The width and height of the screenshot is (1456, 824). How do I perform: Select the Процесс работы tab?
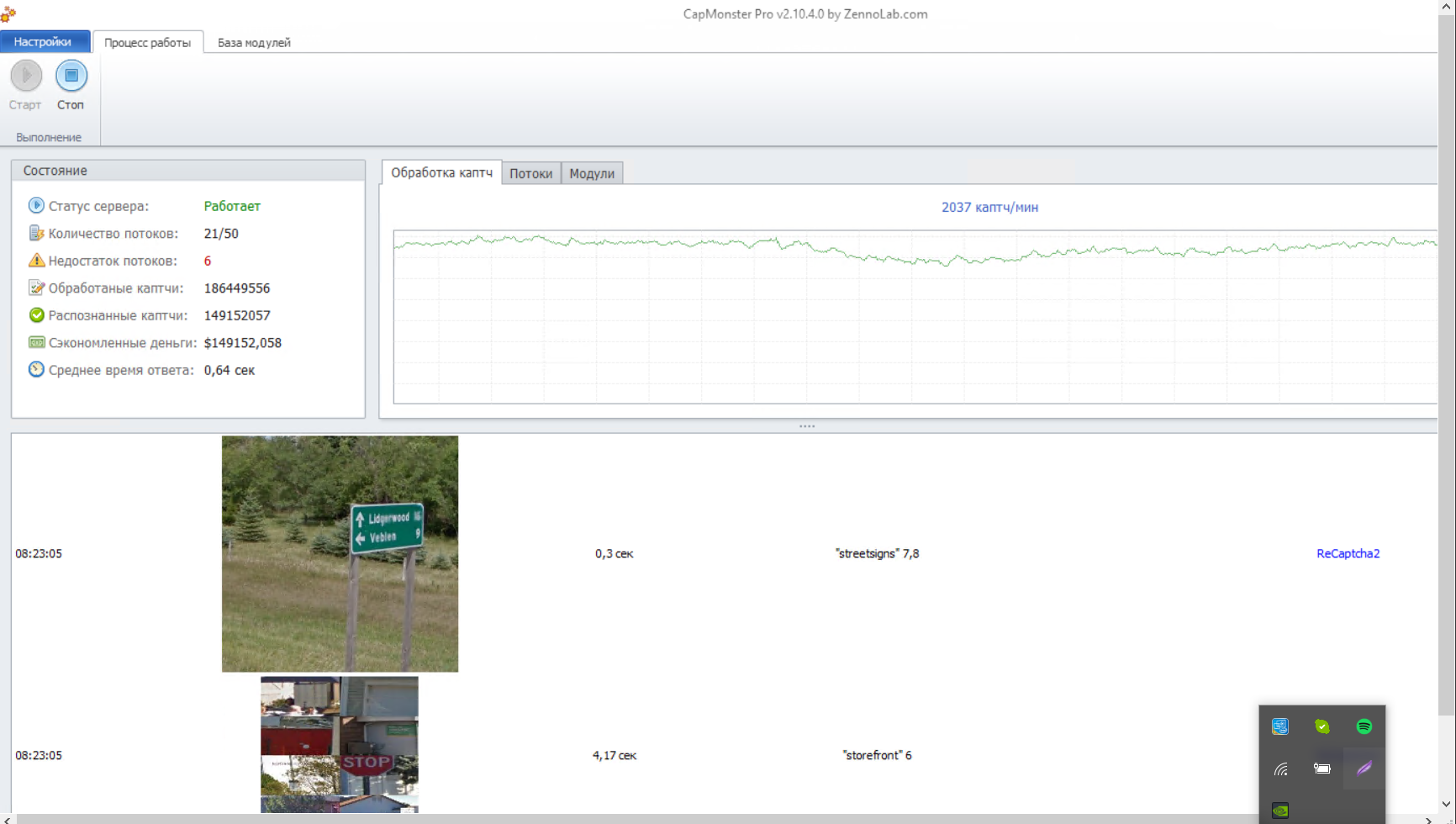point(148,43)
